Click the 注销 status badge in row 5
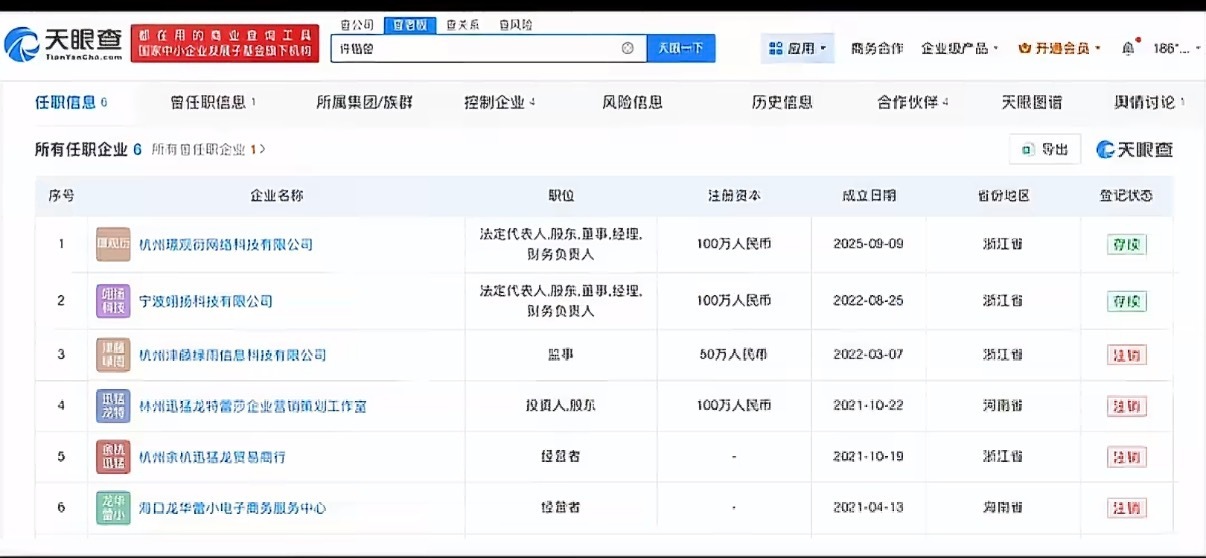1206x558 pixels. [x=1126, y=457]
